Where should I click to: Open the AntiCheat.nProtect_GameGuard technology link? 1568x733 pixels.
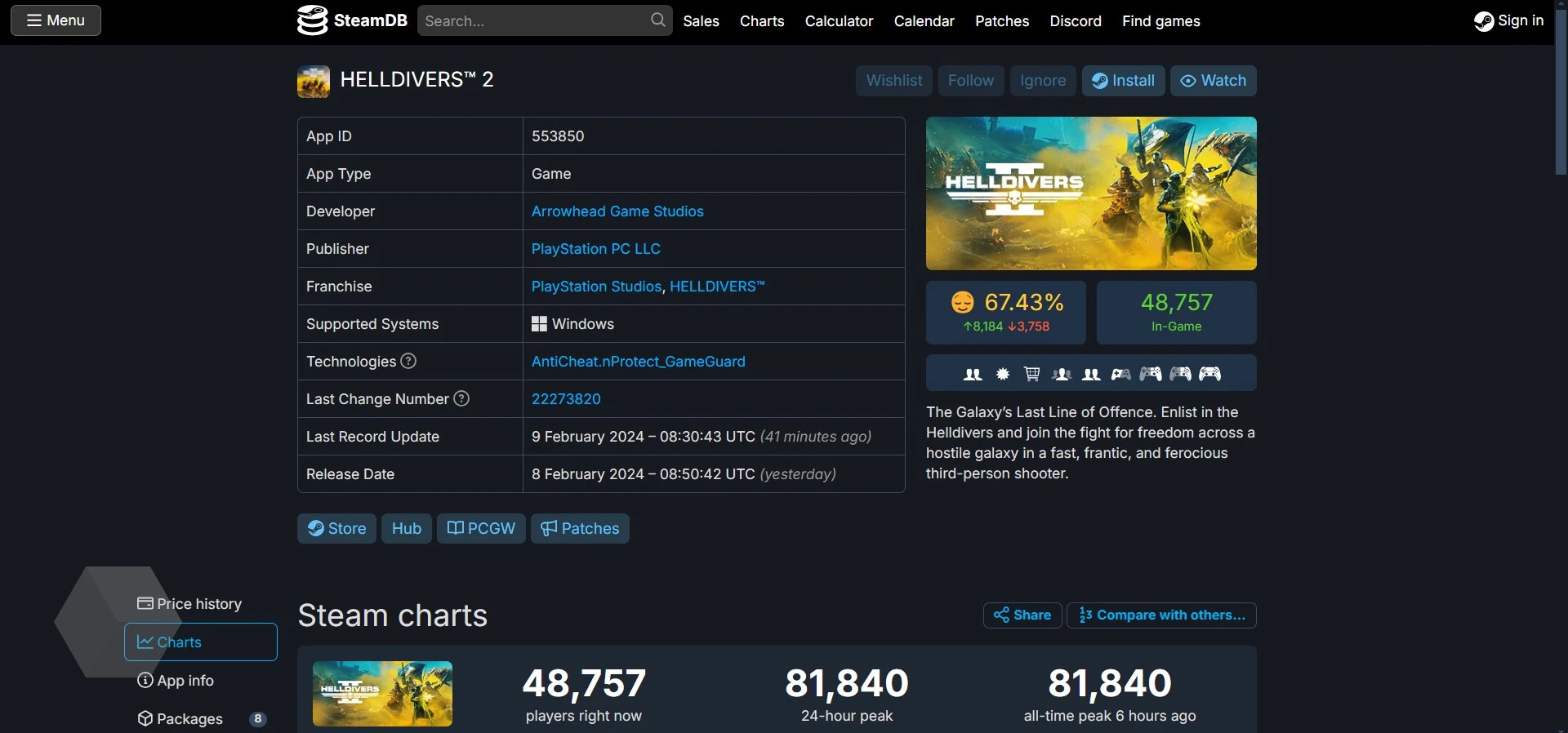pyautogui.click(x=639, y=362)
